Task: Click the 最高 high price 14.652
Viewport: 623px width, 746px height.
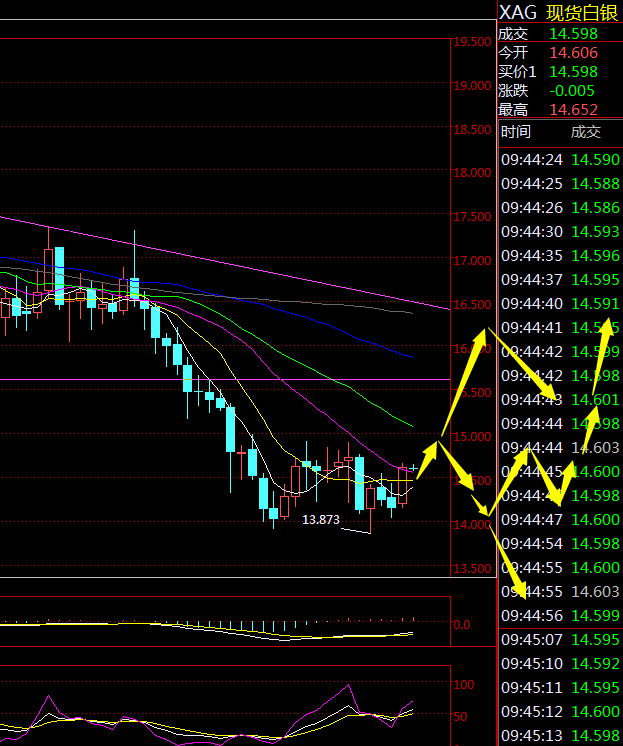Action: [x=573, y=110]
